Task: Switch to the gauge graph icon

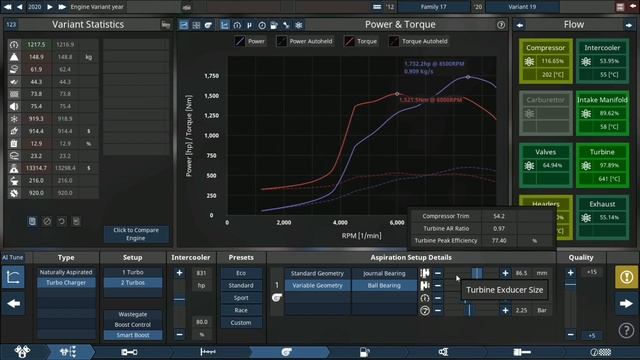Action: point(237,25)
